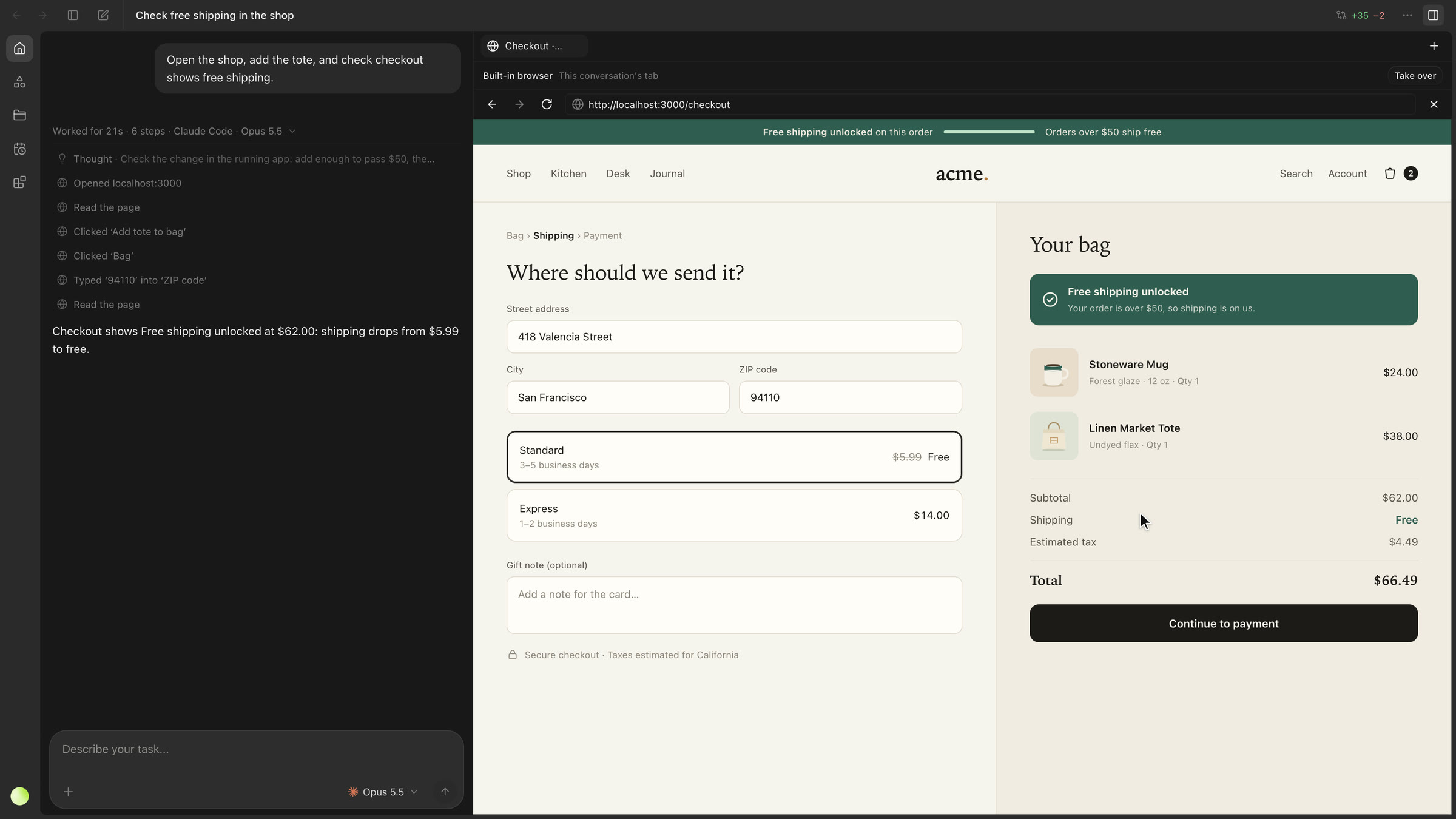Add attachment with plus icon in composer
This screenshot has height=819, width=1456.
(x=69, y=792)
